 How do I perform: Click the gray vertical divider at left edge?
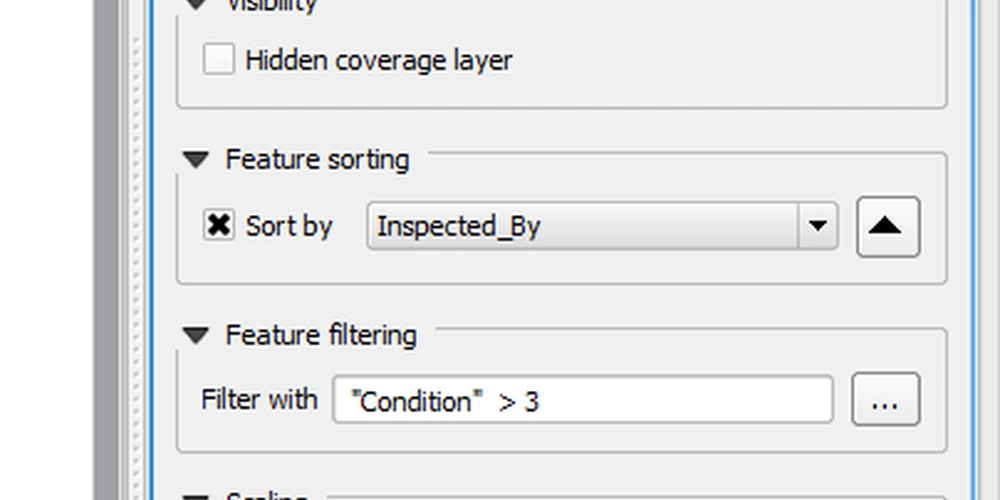point(106,250)
